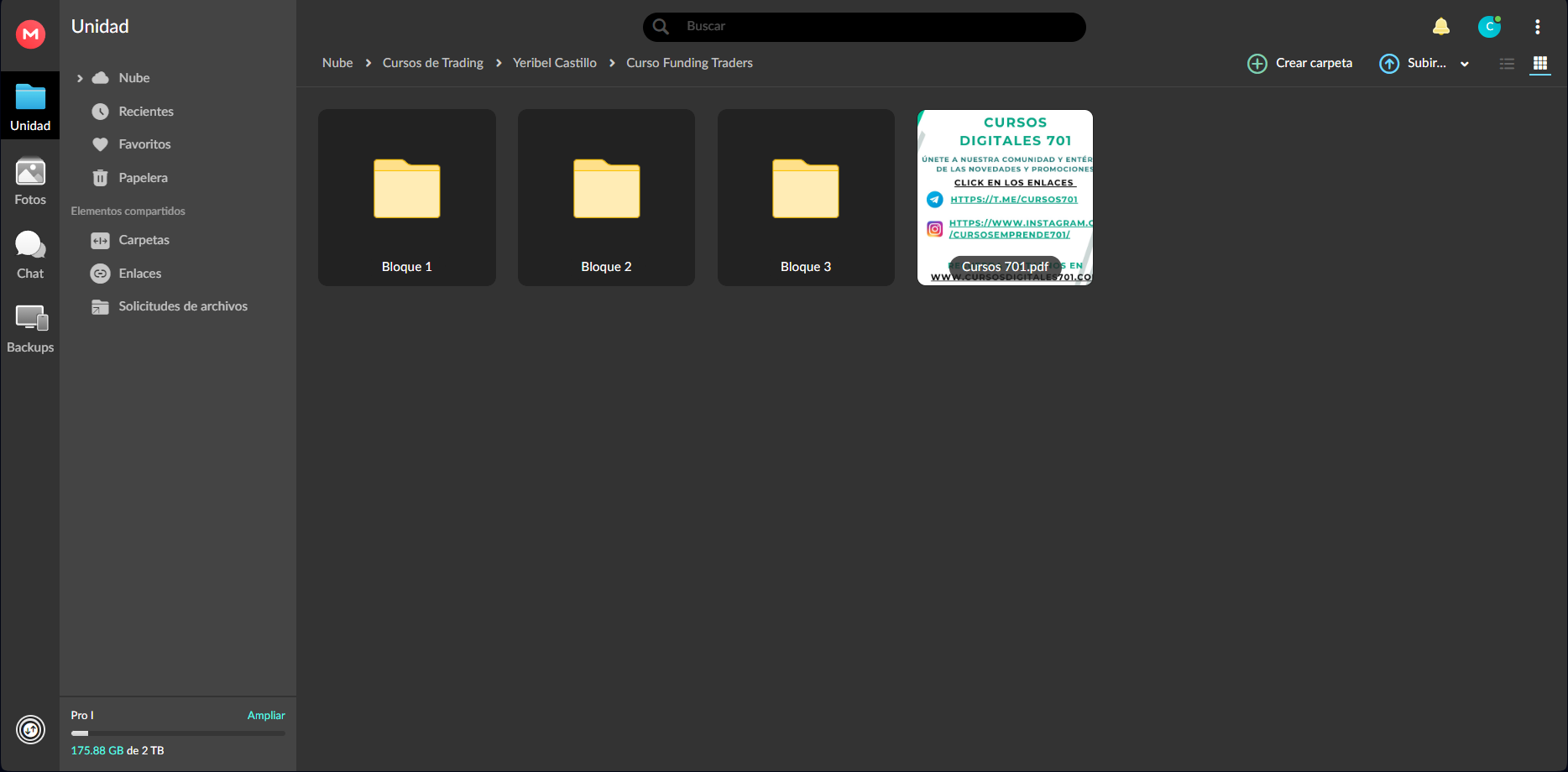Screen dimensions: 1568x772
Task: Click the Pro I plan label
Action: [x=82, y=716]
